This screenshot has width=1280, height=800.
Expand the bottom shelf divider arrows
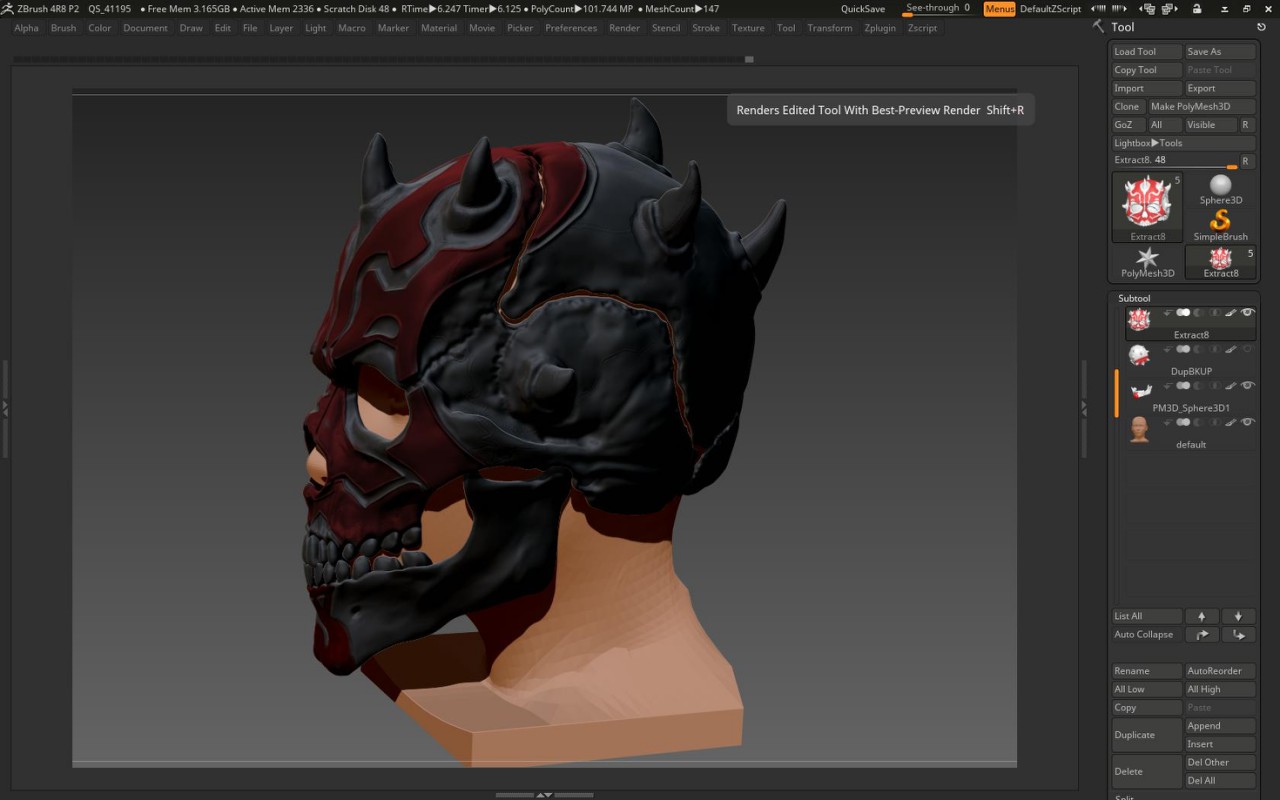[544, 795]
